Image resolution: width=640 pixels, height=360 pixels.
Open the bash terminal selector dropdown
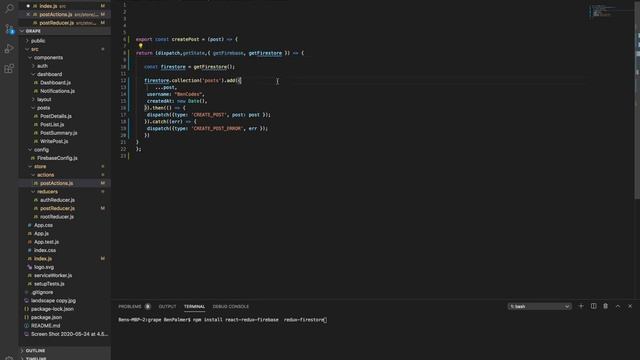[539, 306]
